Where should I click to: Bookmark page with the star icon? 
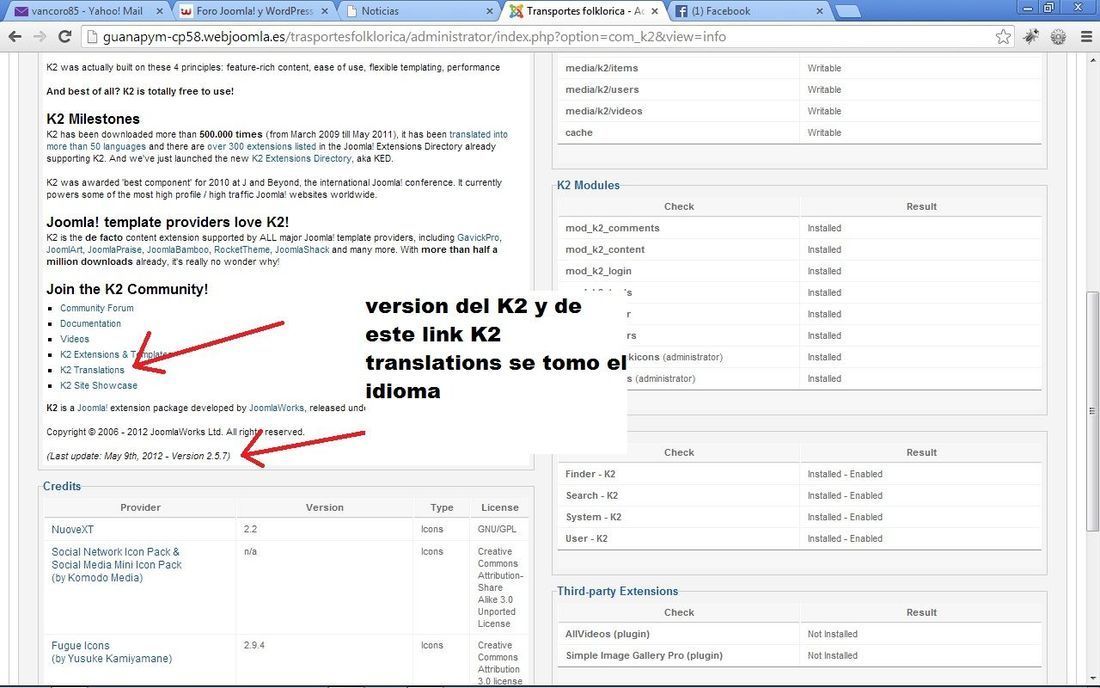pos(1003,36)
